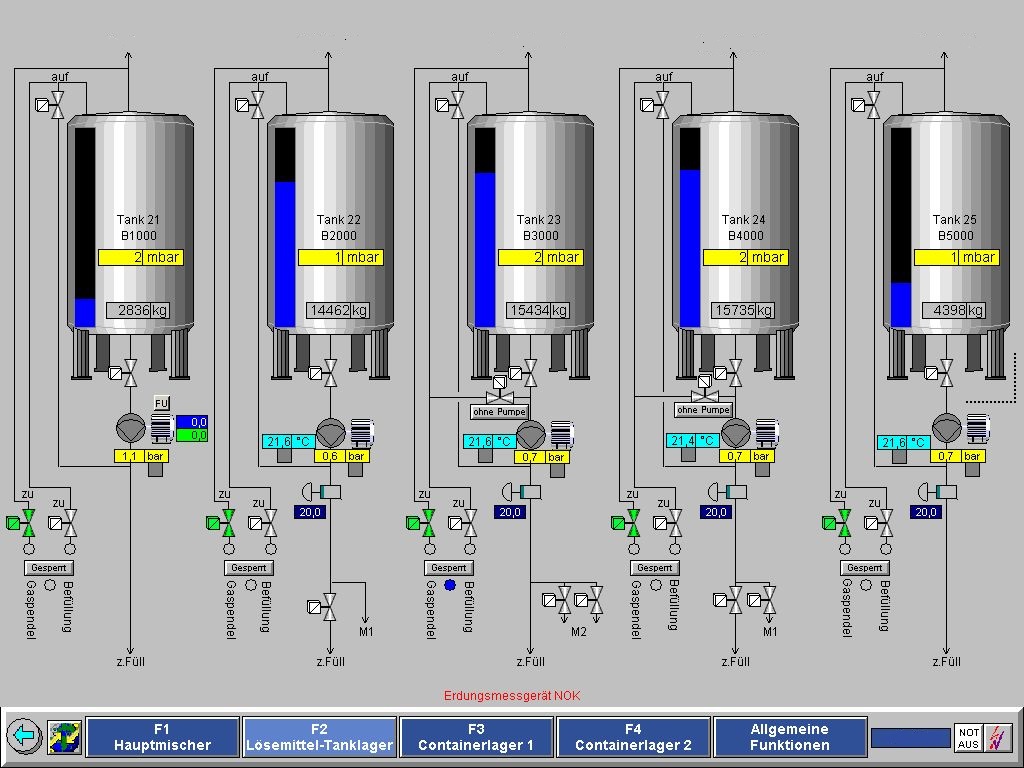The width and height of the screenshot is (1024, 768).
Task: Toggle the Befüllung valve below Tank 21
Action: pos(69,522)
